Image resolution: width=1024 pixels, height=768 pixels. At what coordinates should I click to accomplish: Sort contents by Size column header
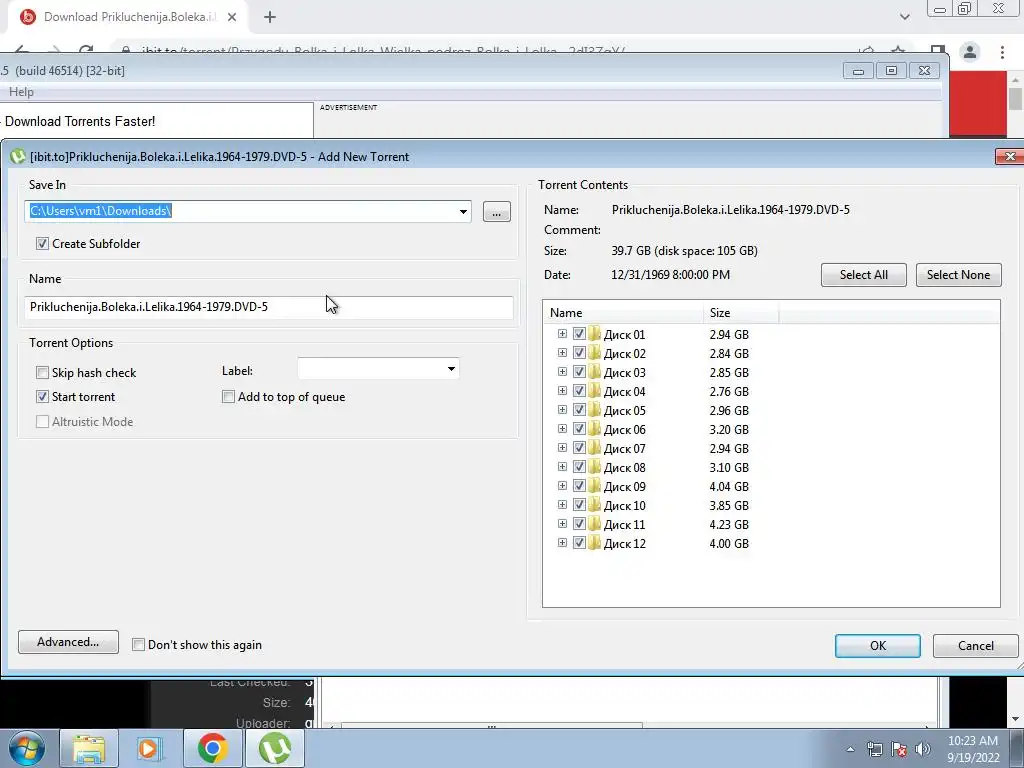741,312
